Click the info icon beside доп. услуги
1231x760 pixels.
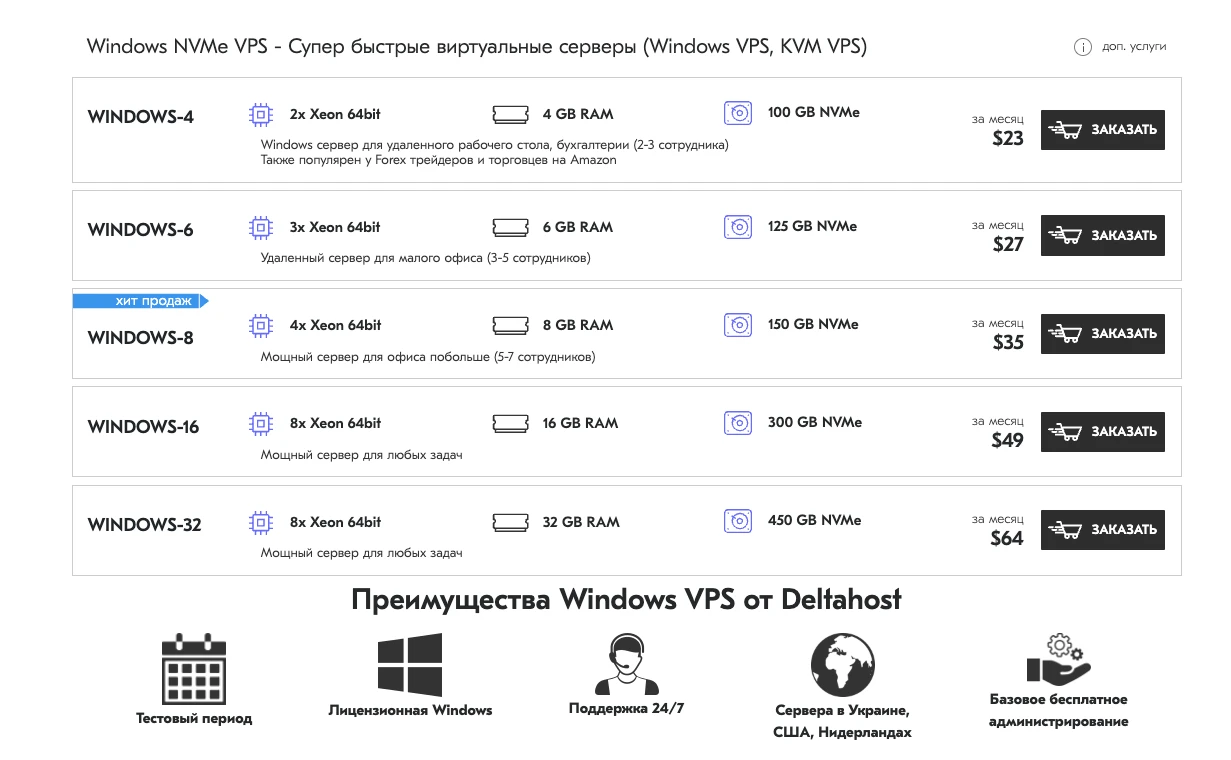(x=1082, y=47)
